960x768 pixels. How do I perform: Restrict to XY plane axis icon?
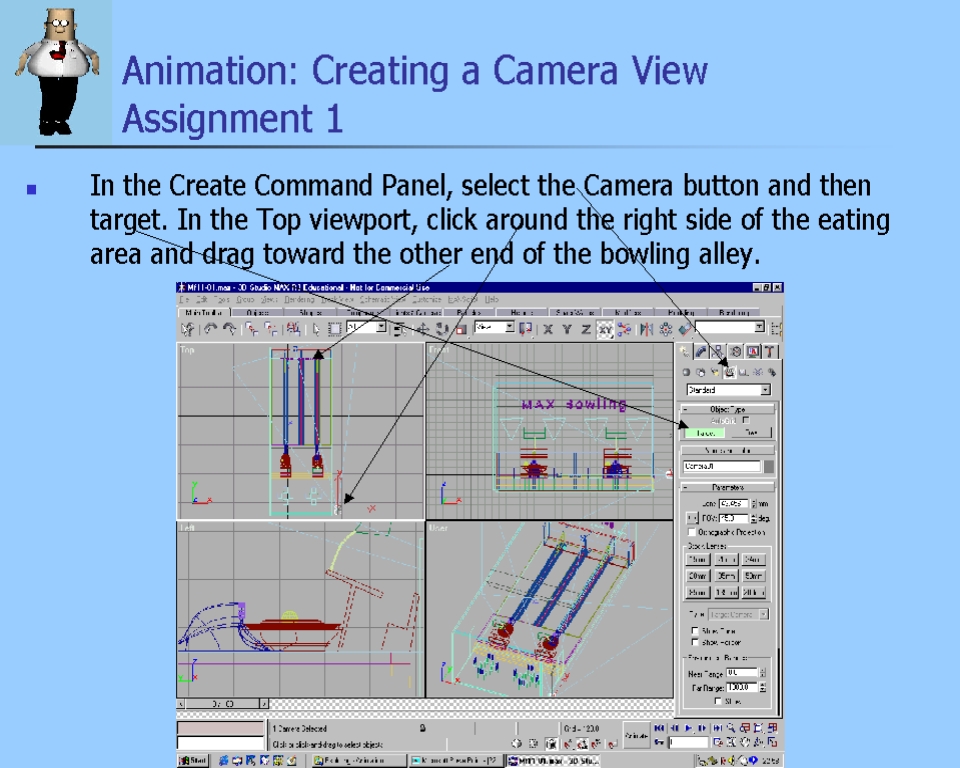tap(604, 328)
